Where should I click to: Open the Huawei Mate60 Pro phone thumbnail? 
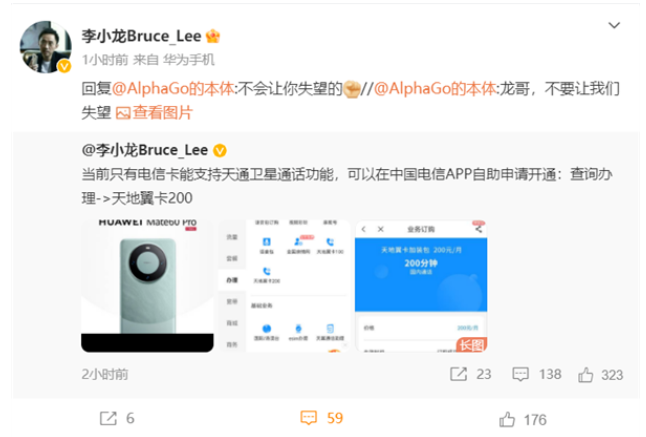[147, 286]
